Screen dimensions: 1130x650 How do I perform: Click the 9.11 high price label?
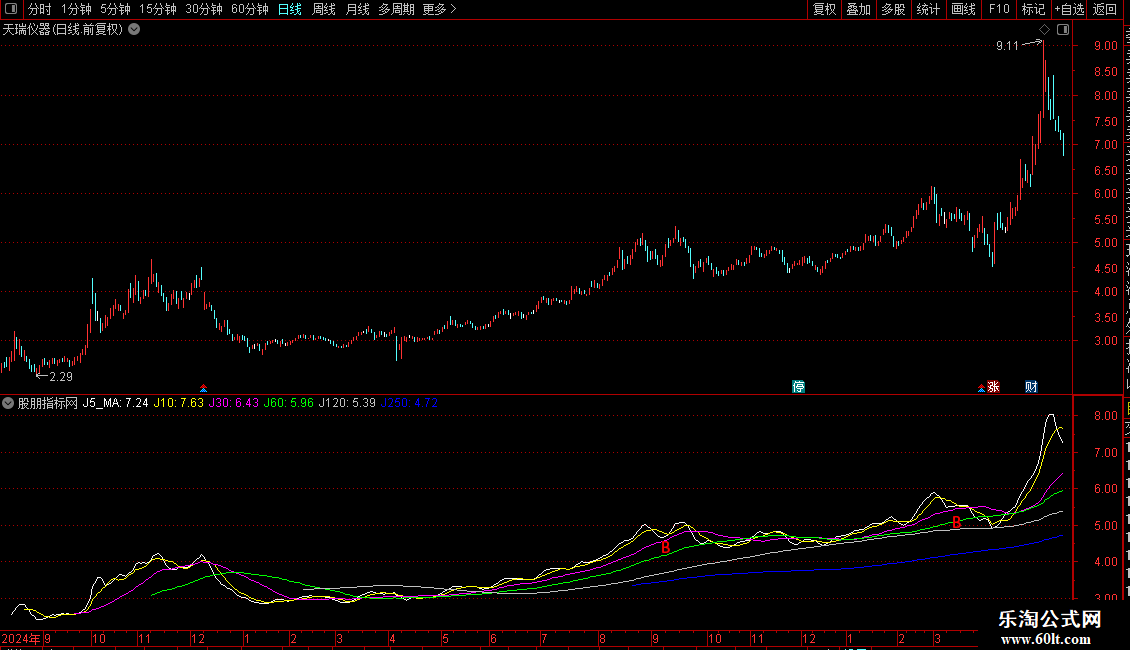click(1007, 46)
